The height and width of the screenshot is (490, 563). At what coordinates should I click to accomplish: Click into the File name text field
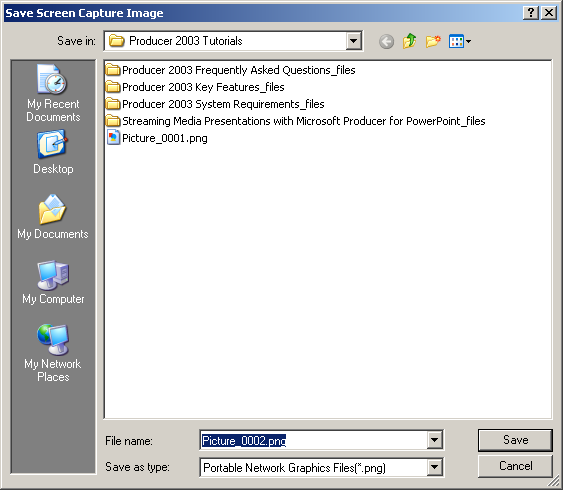pyautogui.click(x=313, y=440)
